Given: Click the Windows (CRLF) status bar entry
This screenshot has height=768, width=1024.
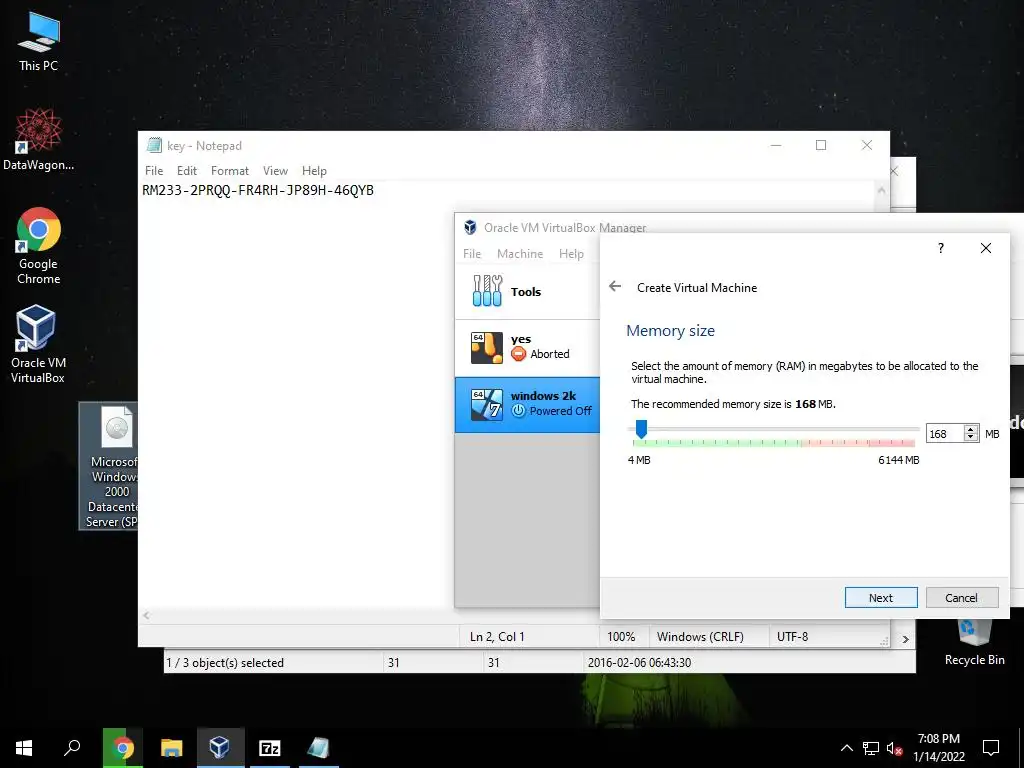Looking at the screenshot, I should pos(700,637).
